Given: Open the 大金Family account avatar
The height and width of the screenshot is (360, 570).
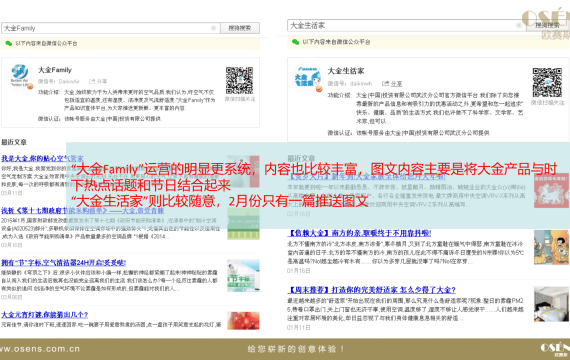Looking at the screenshot, I should click(20, 76).
